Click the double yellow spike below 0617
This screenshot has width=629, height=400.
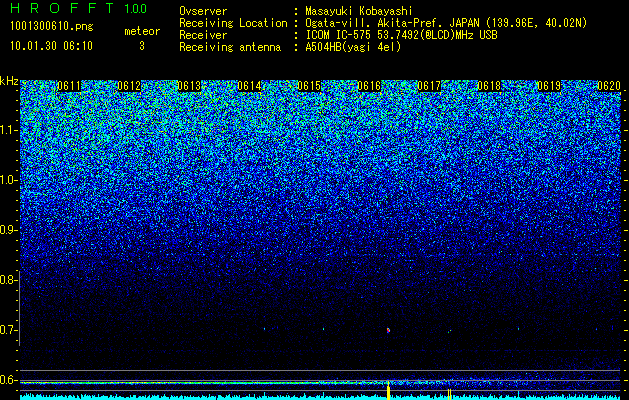[x=450, y=394]
